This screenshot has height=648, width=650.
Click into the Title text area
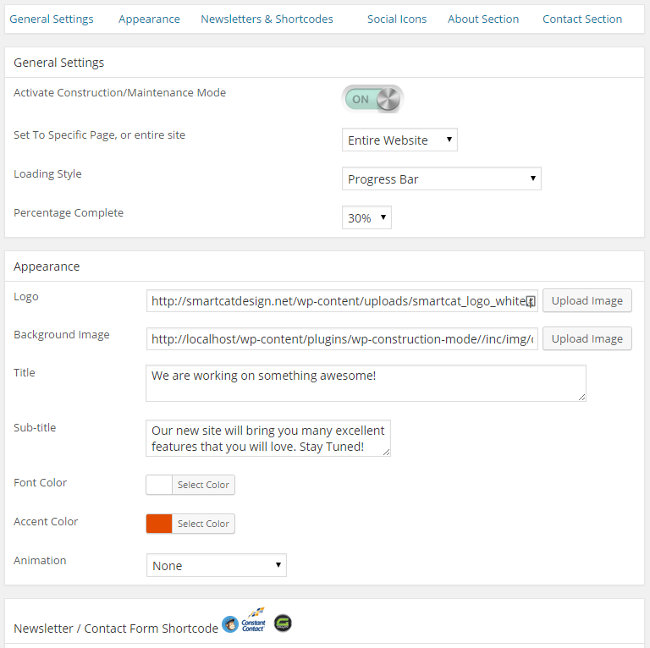pyautogui.click(x=366, y=383)
